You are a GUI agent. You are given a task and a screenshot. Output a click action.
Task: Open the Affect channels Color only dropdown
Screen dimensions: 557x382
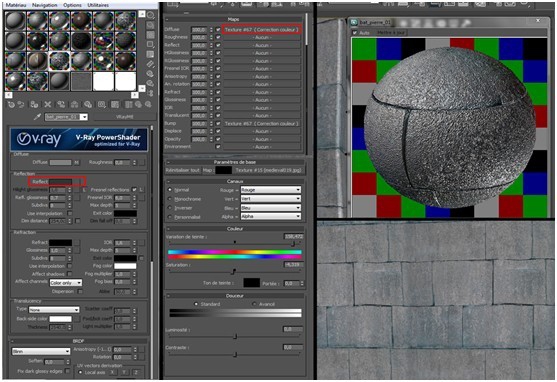coord(66,283)
